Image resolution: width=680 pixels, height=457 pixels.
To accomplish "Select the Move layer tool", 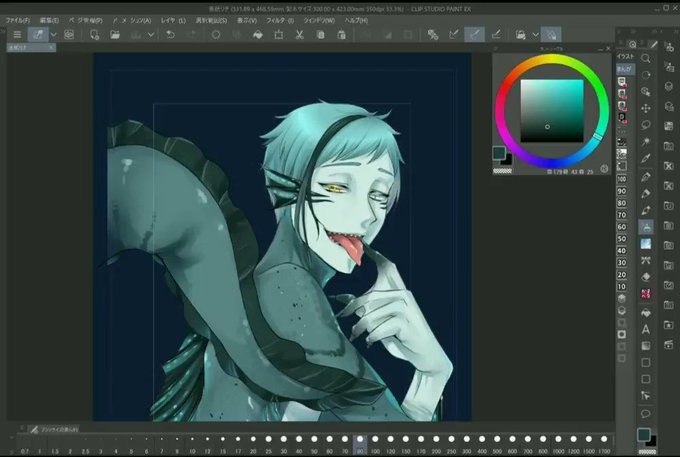I will [645, 108].
